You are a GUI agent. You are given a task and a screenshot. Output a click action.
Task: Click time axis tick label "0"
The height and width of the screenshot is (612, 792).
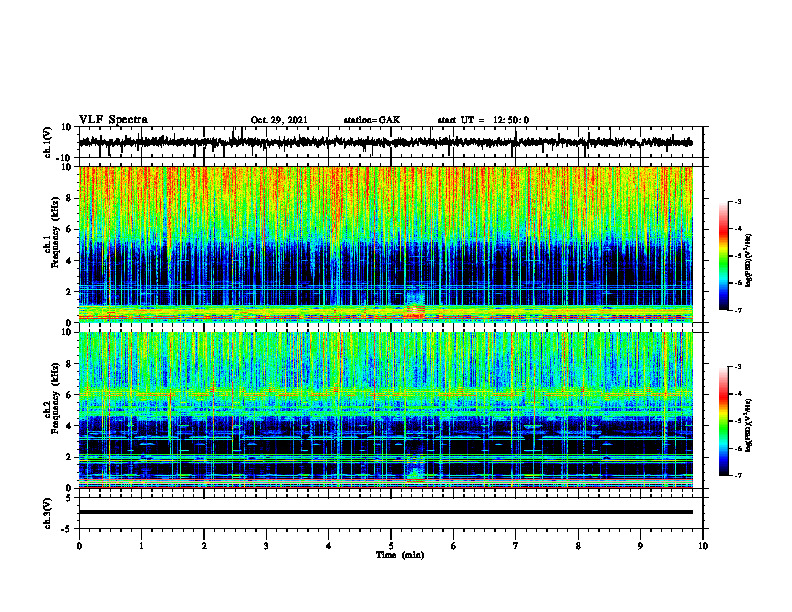click(79, 546)
